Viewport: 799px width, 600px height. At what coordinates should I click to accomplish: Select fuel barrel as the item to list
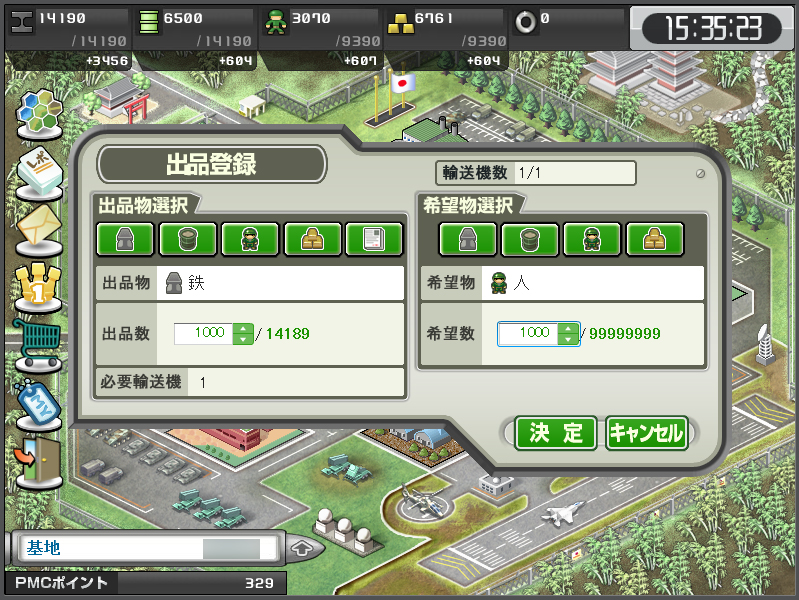188,239
